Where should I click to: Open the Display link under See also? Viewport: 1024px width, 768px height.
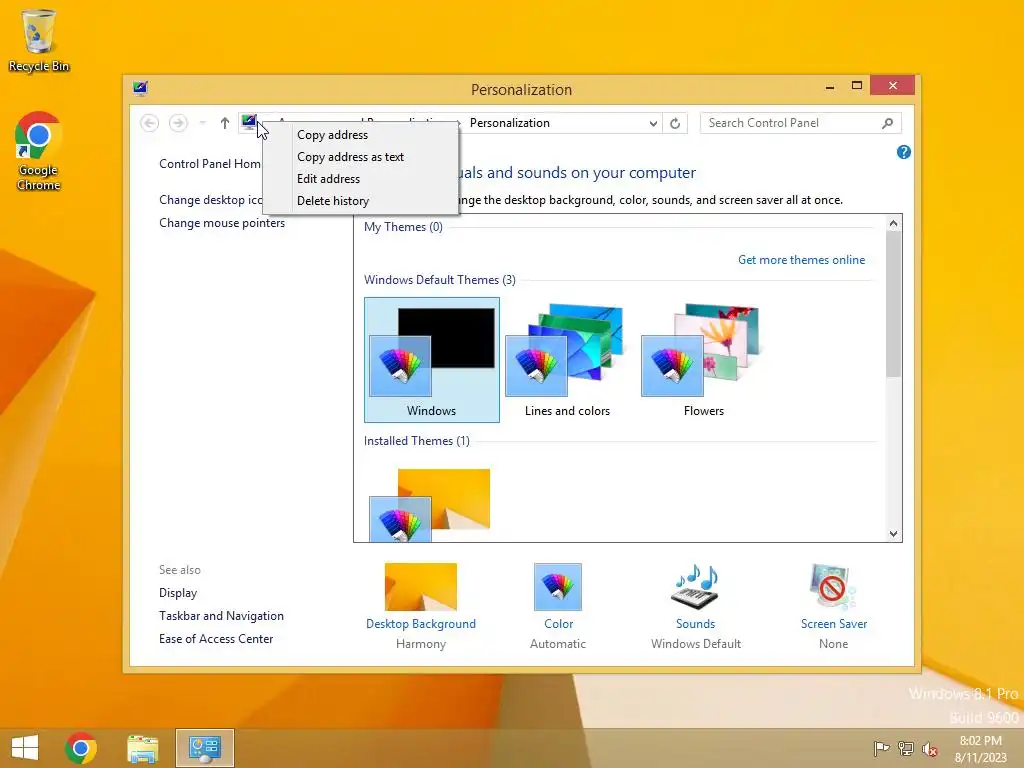coord(178,593)
